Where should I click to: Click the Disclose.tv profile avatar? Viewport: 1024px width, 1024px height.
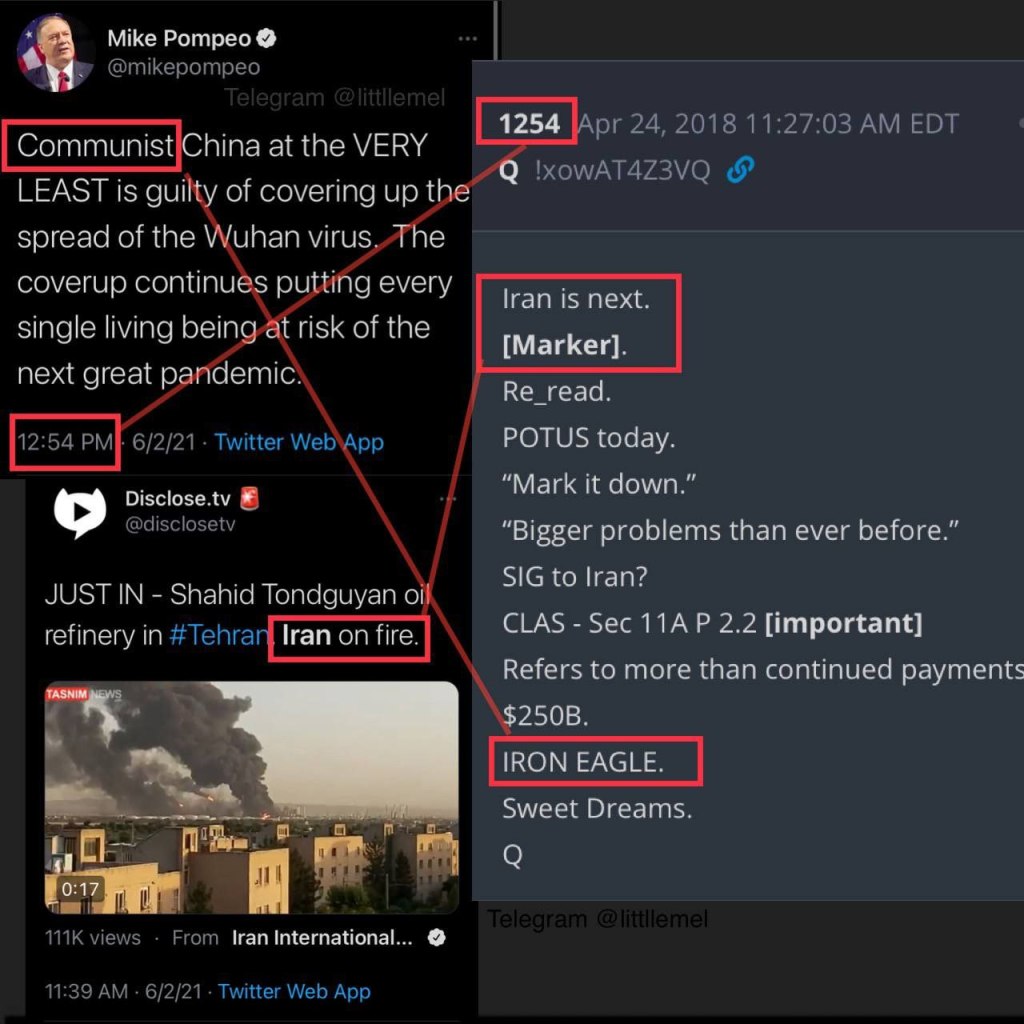[80, 512]
